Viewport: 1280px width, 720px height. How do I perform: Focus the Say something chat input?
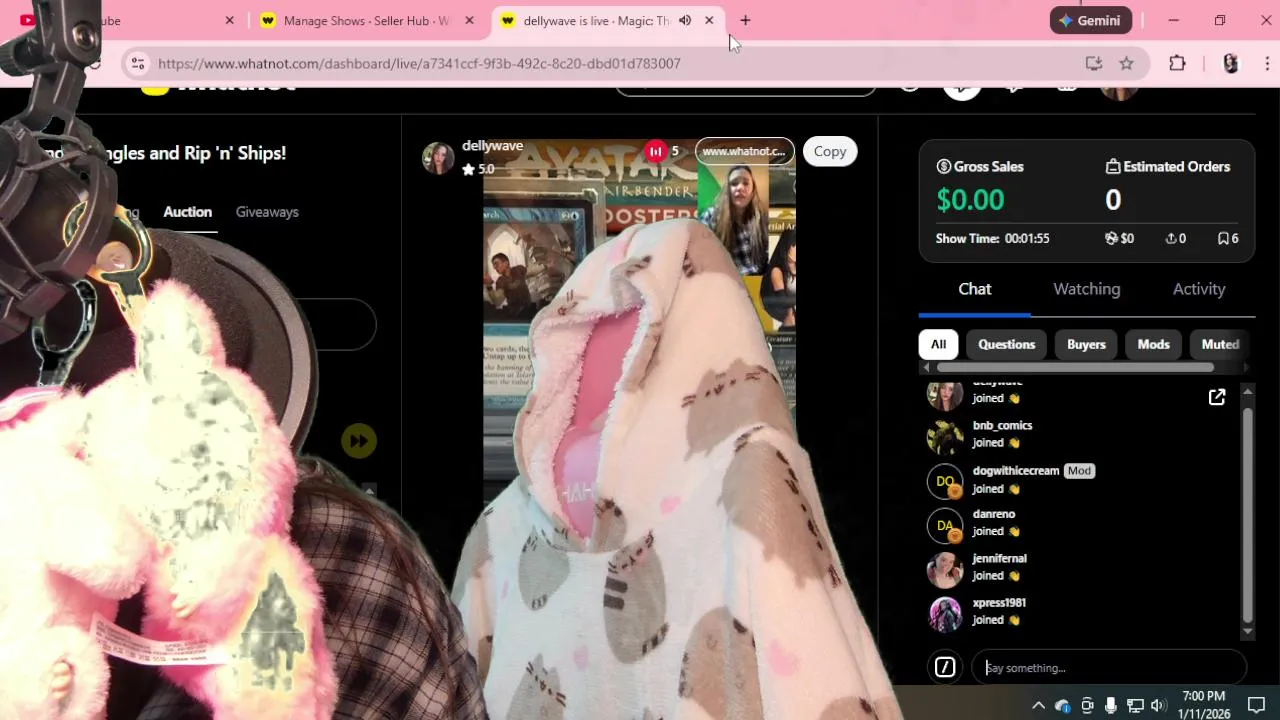pos(1109,667)
